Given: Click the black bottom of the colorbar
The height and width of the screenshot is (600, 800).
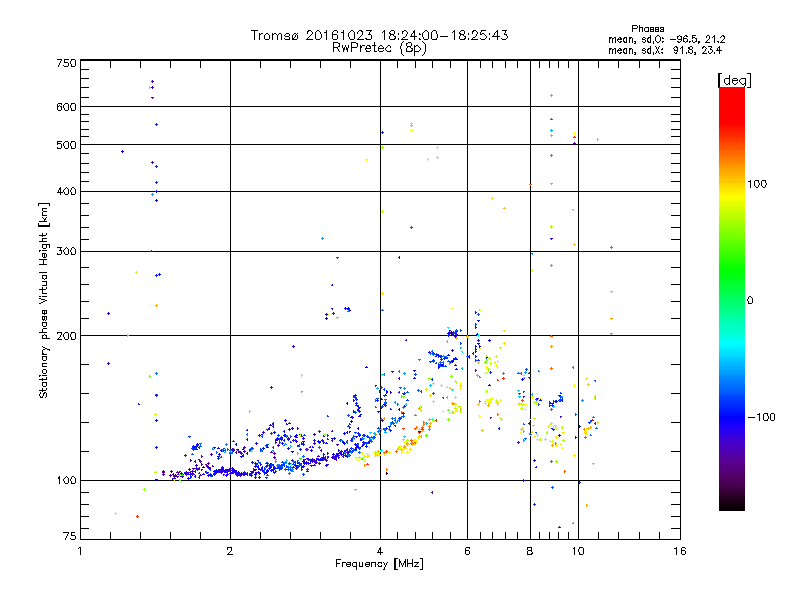Looking at the screenshot, I should (732, 504).
